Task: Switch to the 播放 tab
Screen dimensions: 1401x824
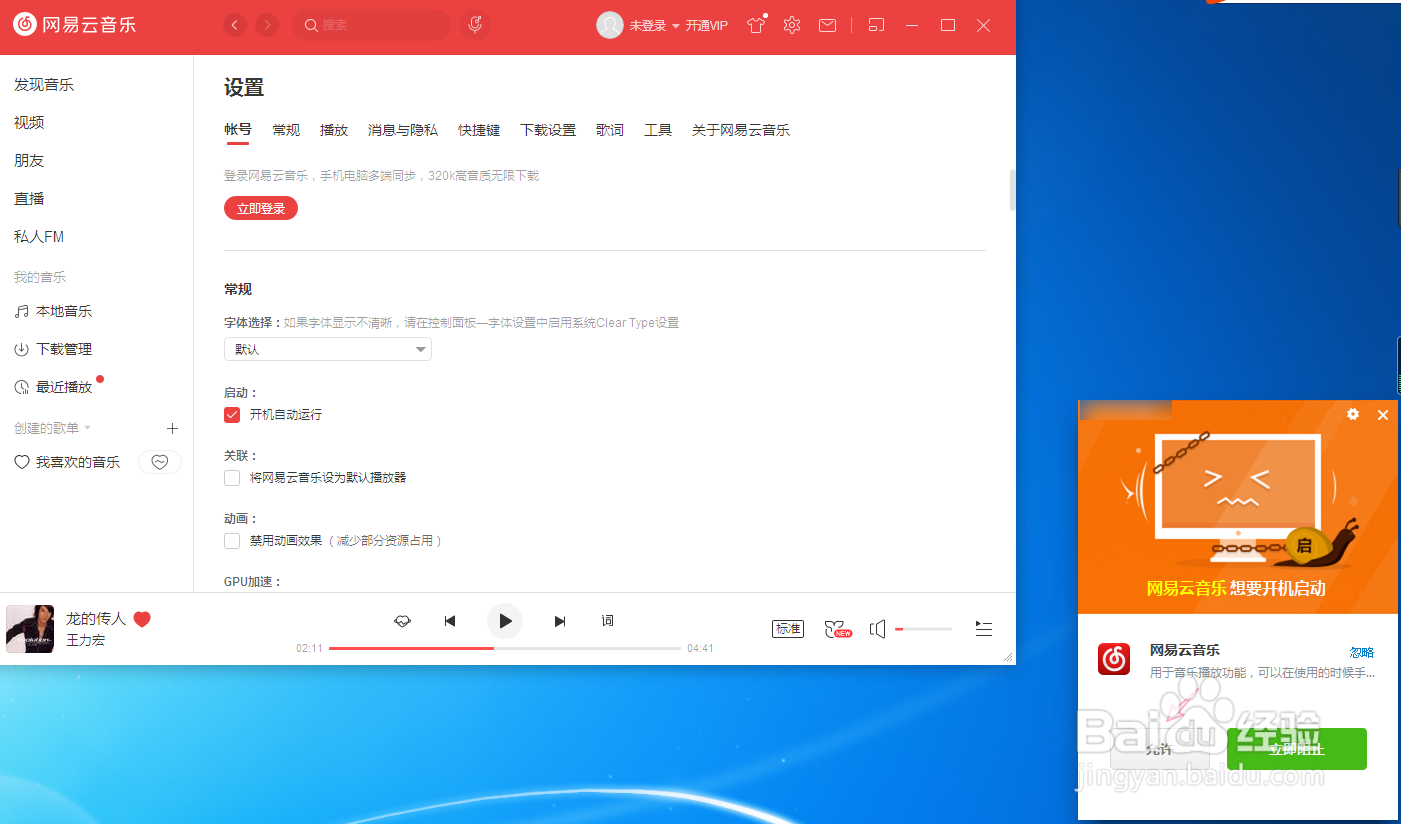Action: tap(334, 130)
